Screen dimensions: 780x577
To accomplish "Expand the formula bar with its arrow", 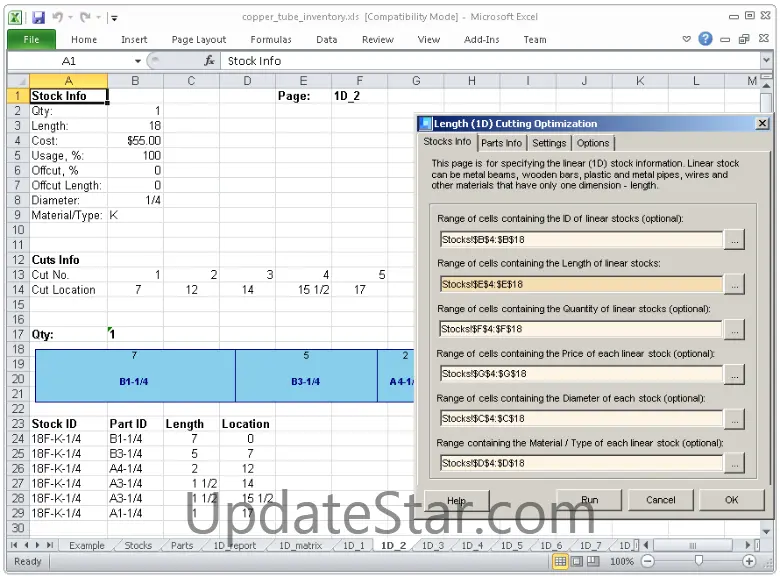I will pos(766,61).
